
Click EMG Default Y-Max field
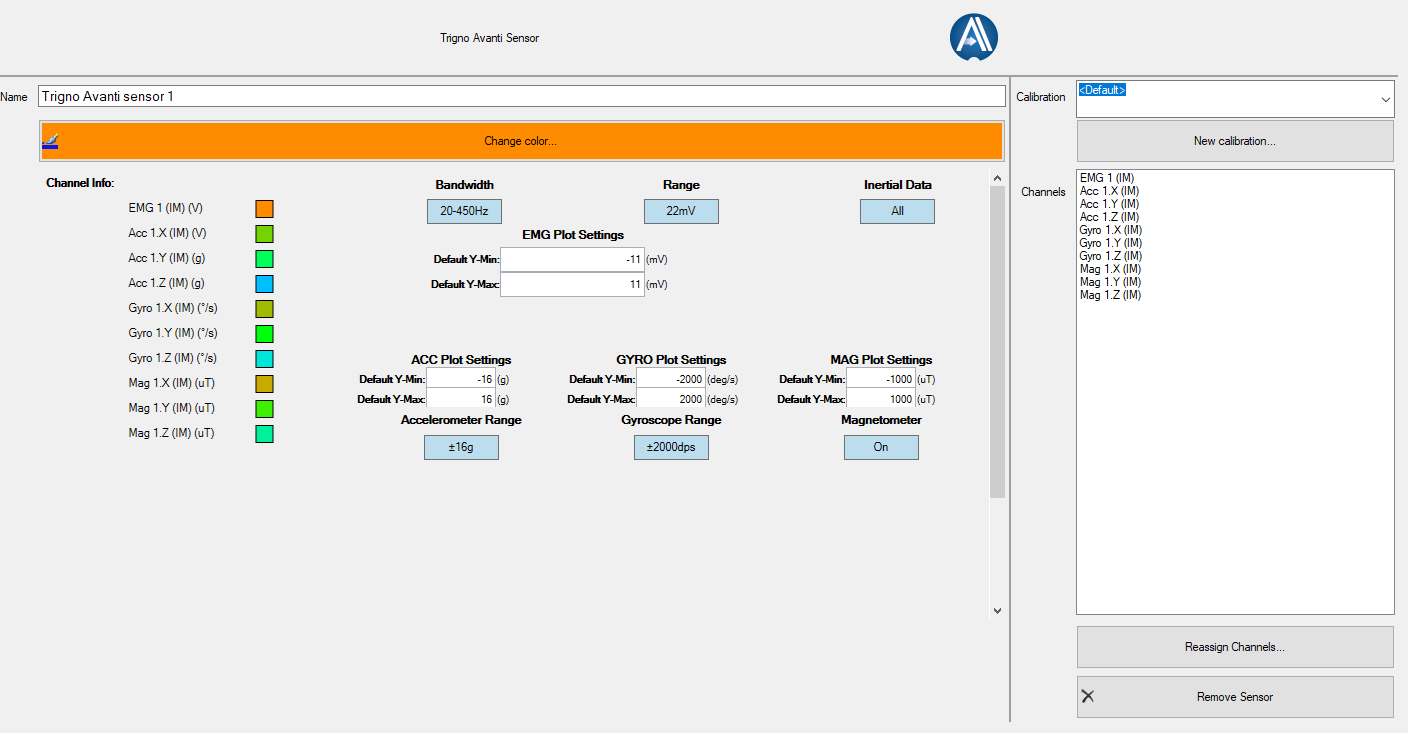pos(572,284)
